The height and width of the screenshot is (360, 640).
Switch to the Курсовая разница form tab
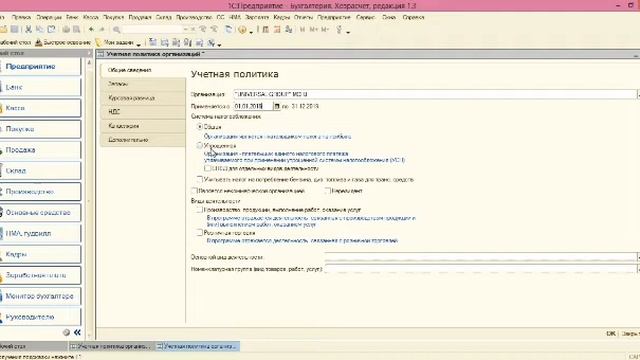point(142,98)
